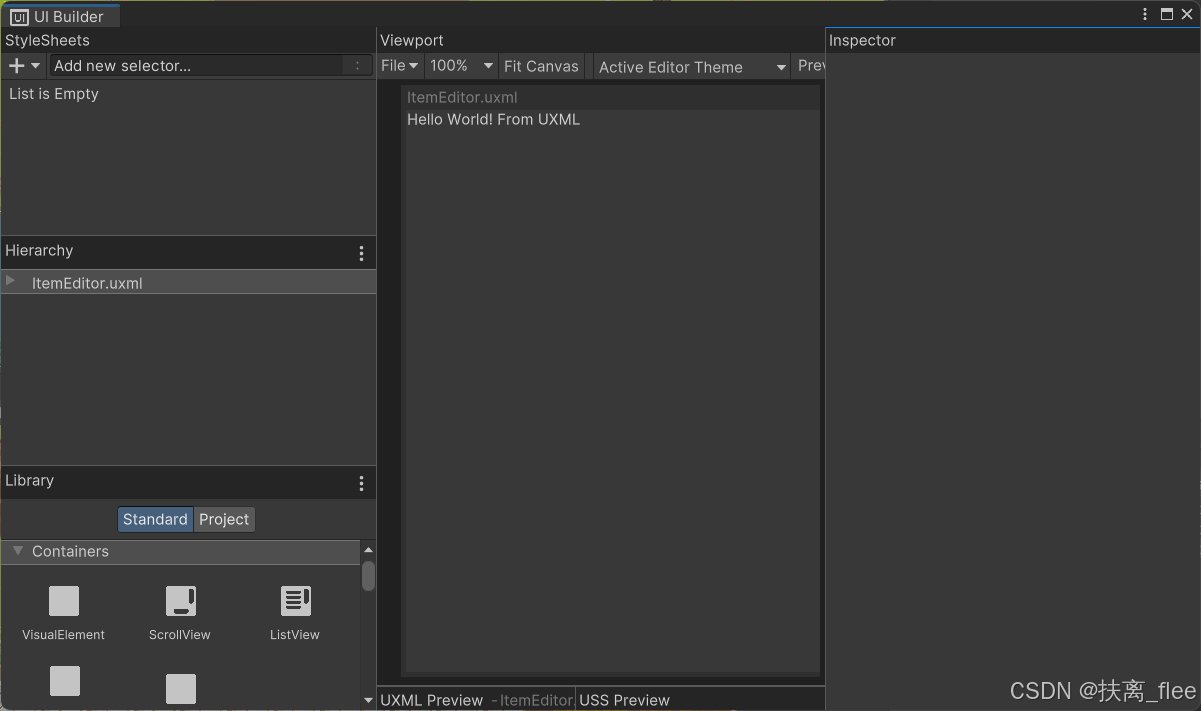Open the zoom percentage dropdown

point(461,65)
